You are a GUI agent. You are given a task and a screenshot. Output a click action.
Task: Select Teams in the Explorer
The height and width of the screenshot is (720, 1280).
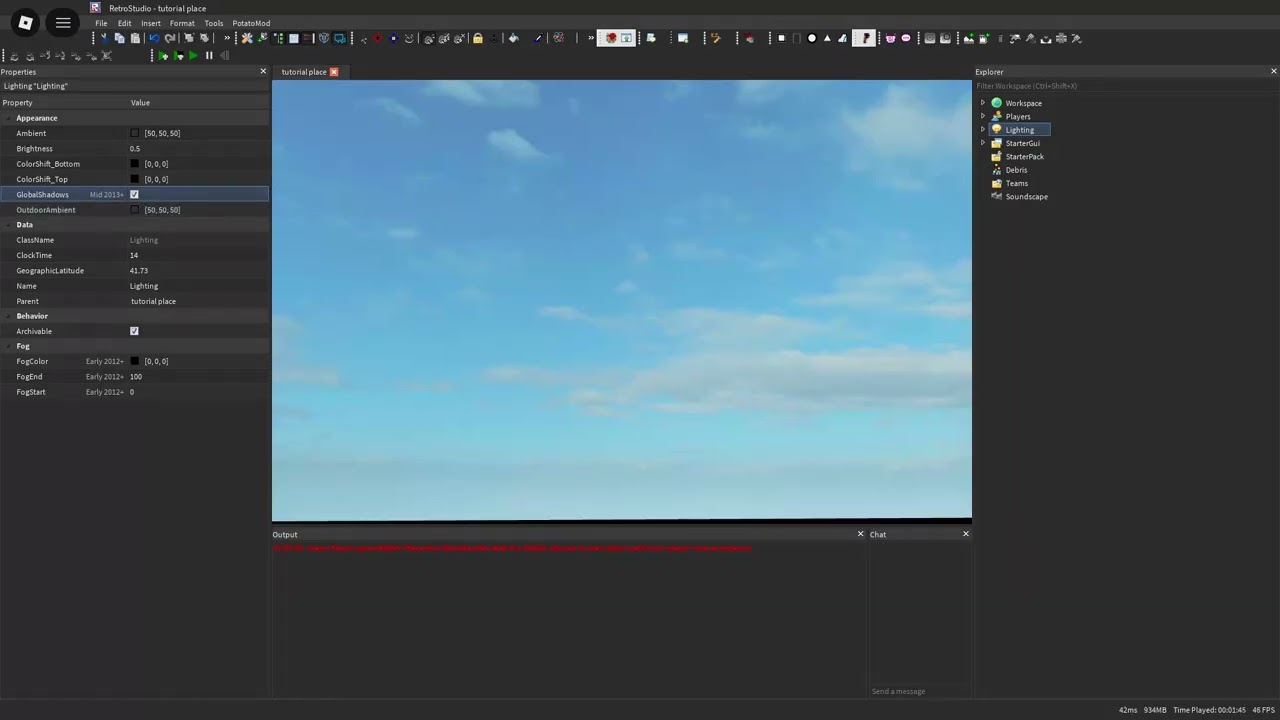(x=1016, y=183)
